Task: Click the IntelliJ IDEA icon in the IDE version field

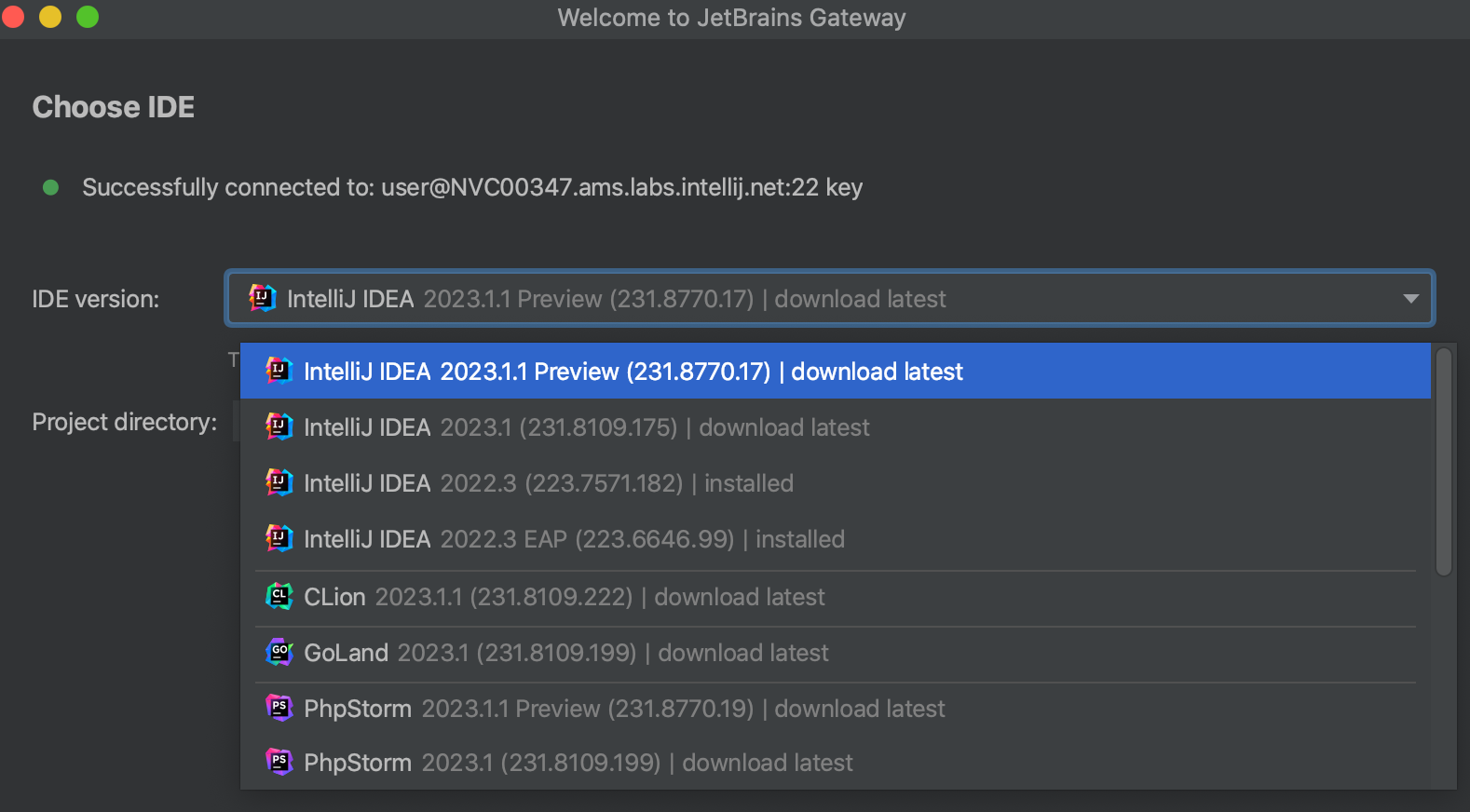Action: click(262, 298)
